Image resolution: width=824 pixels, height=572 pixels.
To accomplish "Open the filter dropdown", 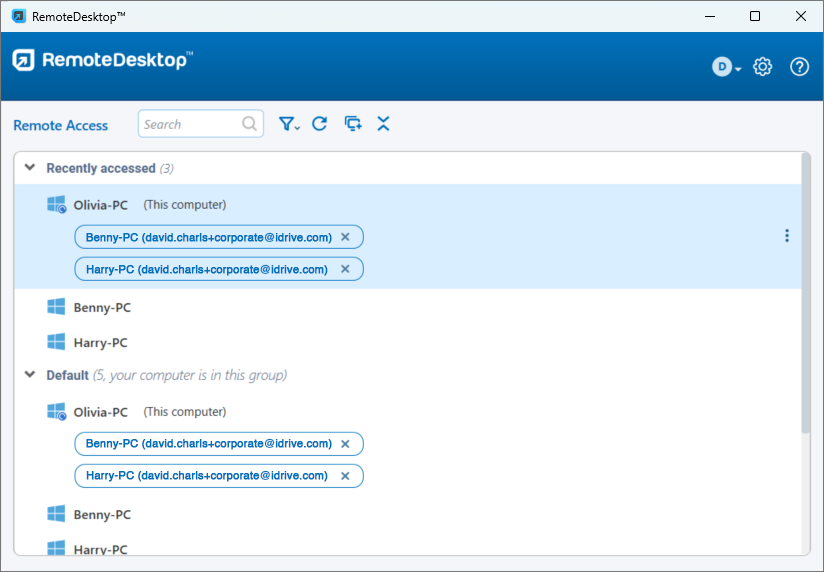I will [289, 124].
